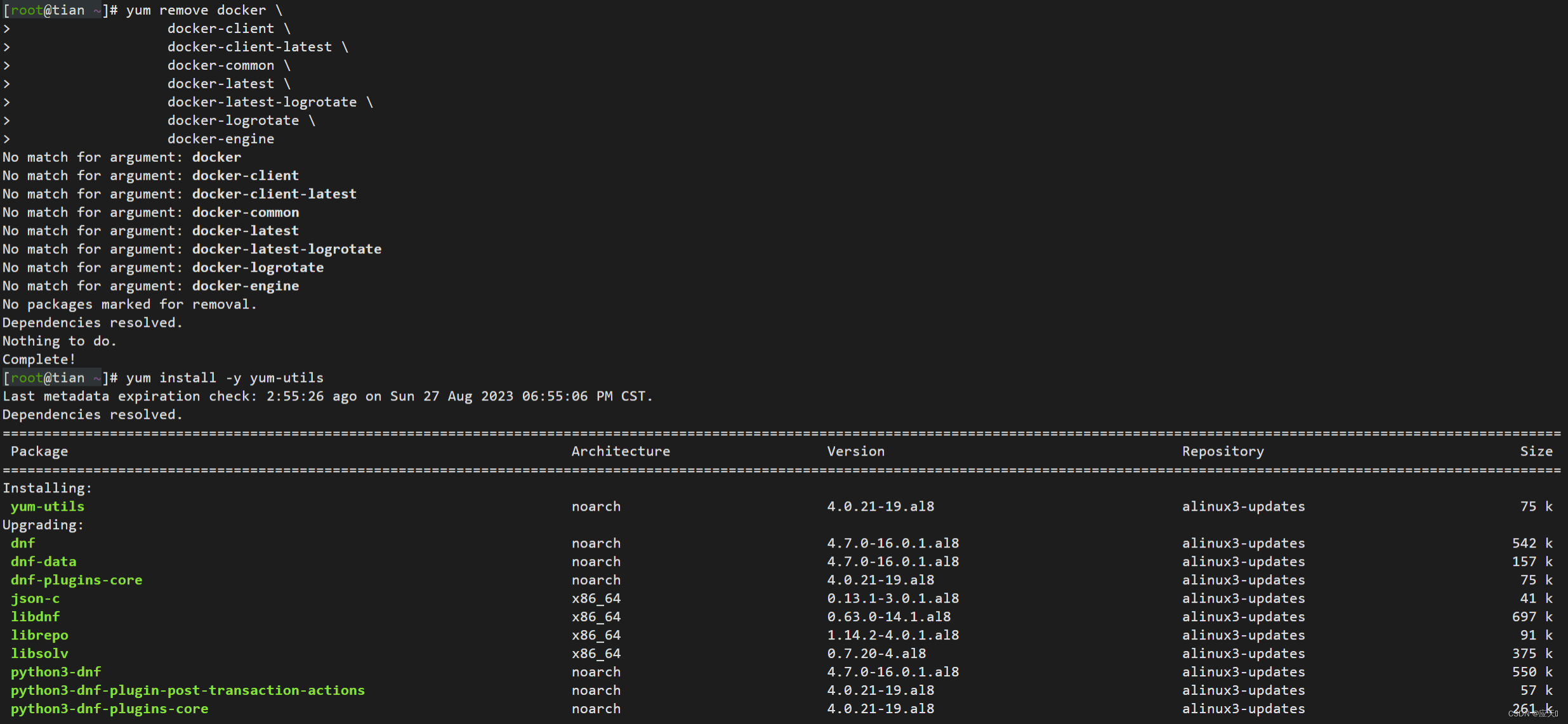Click the 'libdnf' package name
Image resolution: width=1568 pixels, height=724 pixels.
pos(35,617)
